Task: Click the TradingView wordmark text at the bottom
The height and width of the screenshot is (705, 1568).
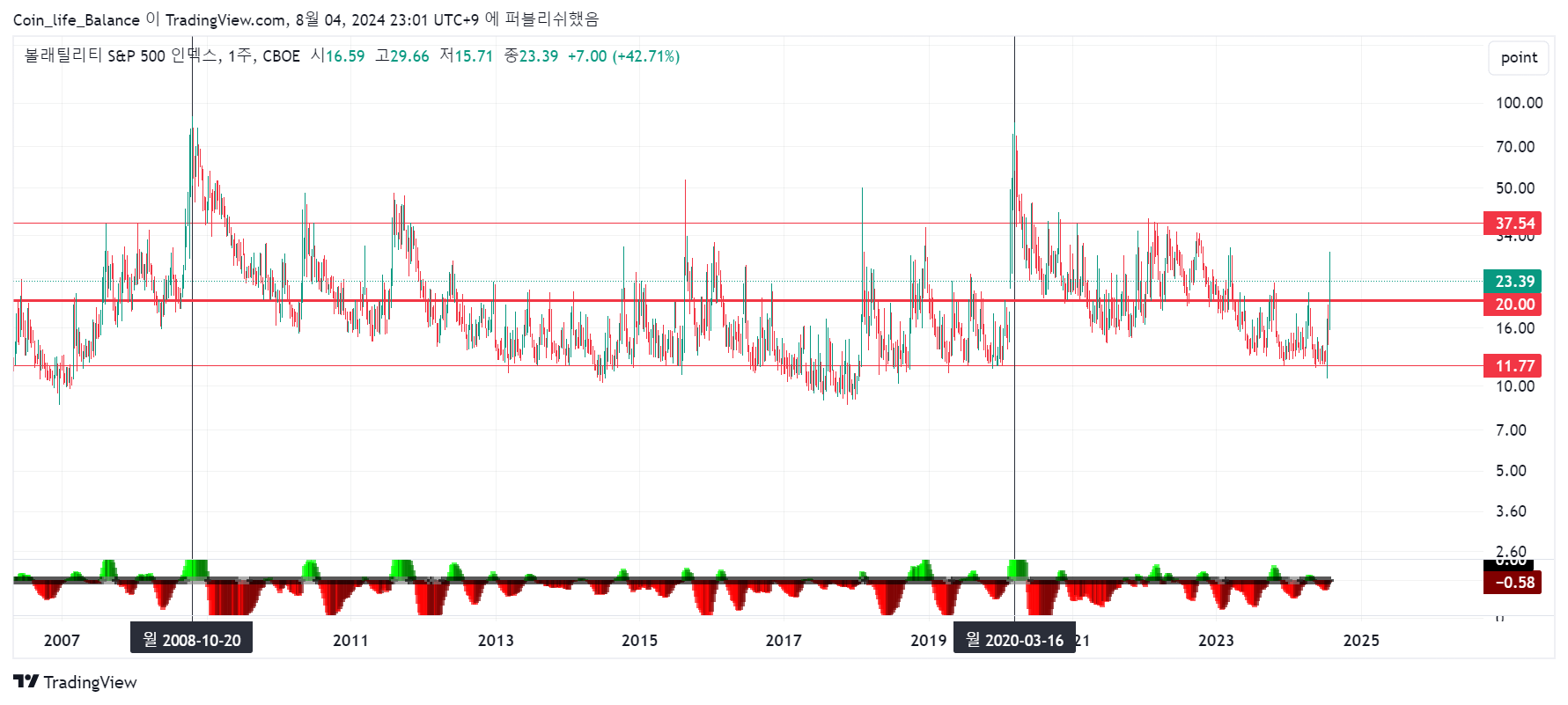Action: (91, 683)
